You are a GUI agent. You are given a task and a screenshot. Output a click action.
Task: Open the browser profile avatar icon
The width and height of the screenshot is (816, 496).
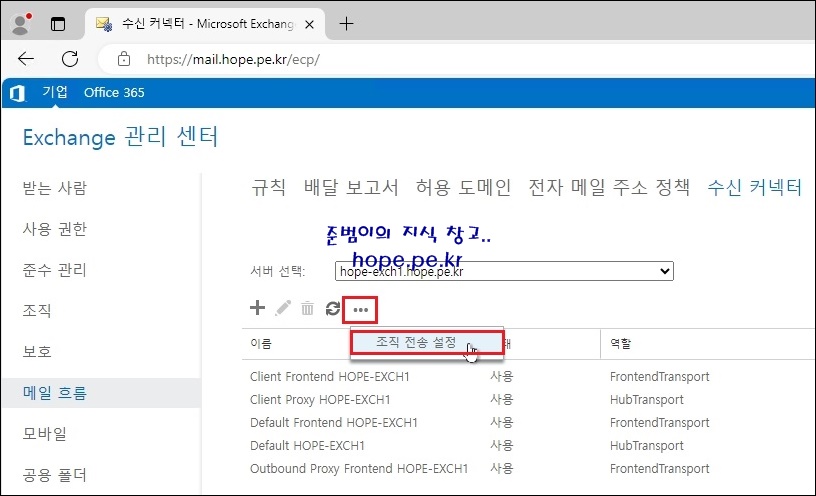click(21, 24)
